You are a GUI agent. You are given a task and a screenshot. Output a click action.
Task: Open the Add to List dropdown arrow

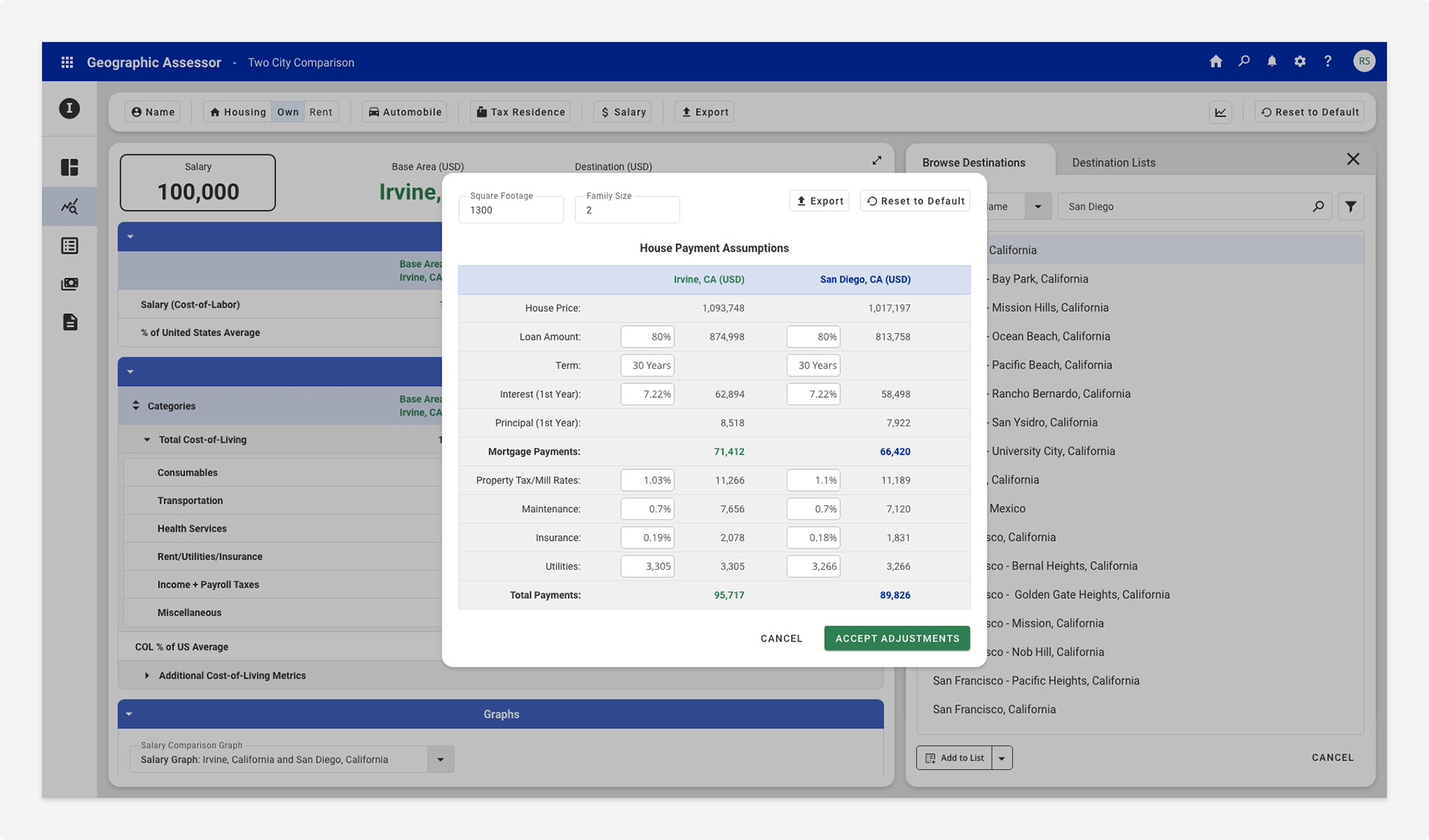tap(1002, 758)
